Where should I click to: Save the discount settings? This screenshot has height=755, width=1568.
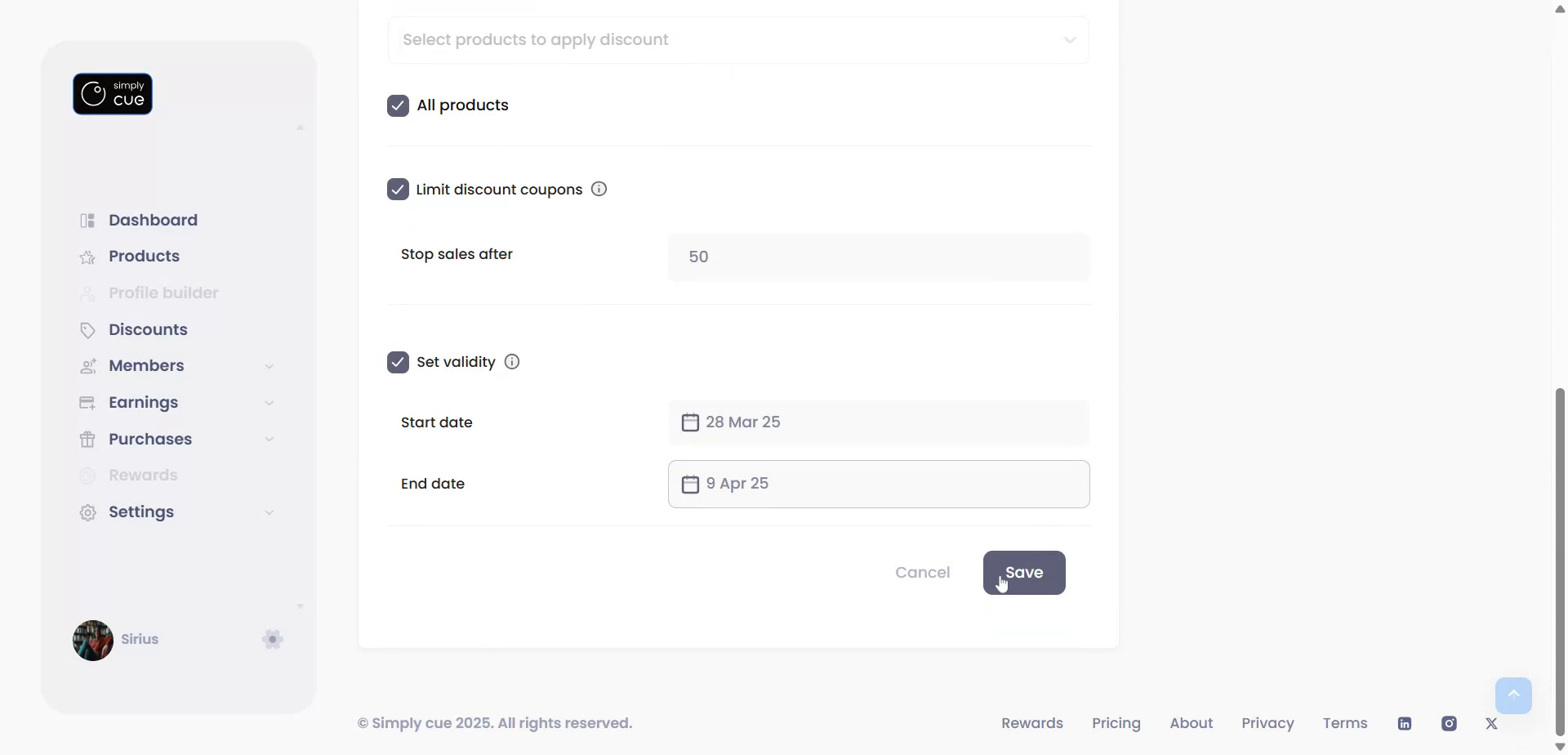pyautogui.click(x=1024, y=573)
